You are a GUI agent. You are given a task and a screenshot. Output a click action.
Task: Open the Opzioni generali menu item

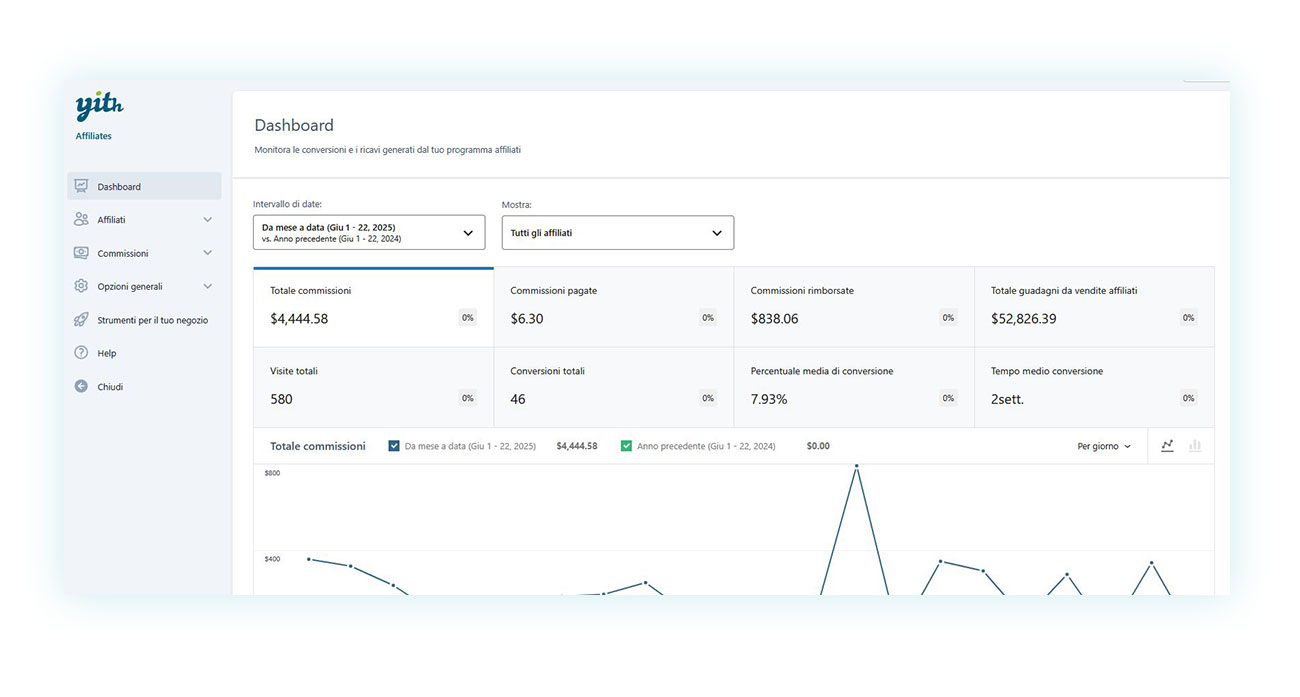pos(144,286)
